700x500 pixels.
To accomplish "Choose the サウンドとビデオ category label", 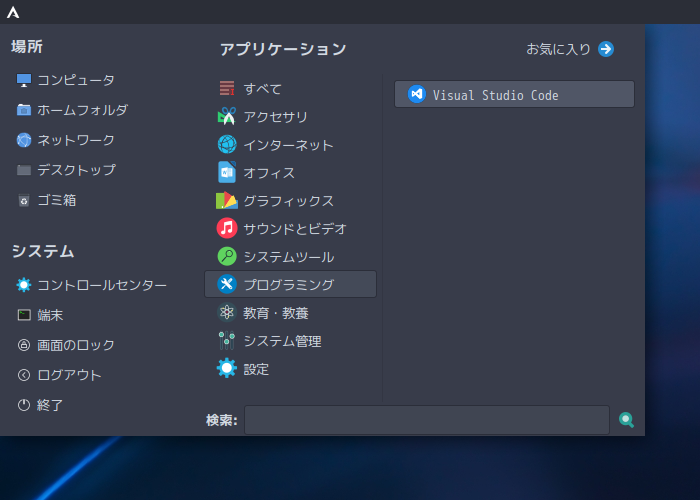I will pyautogui.click(x=295, y=229).
